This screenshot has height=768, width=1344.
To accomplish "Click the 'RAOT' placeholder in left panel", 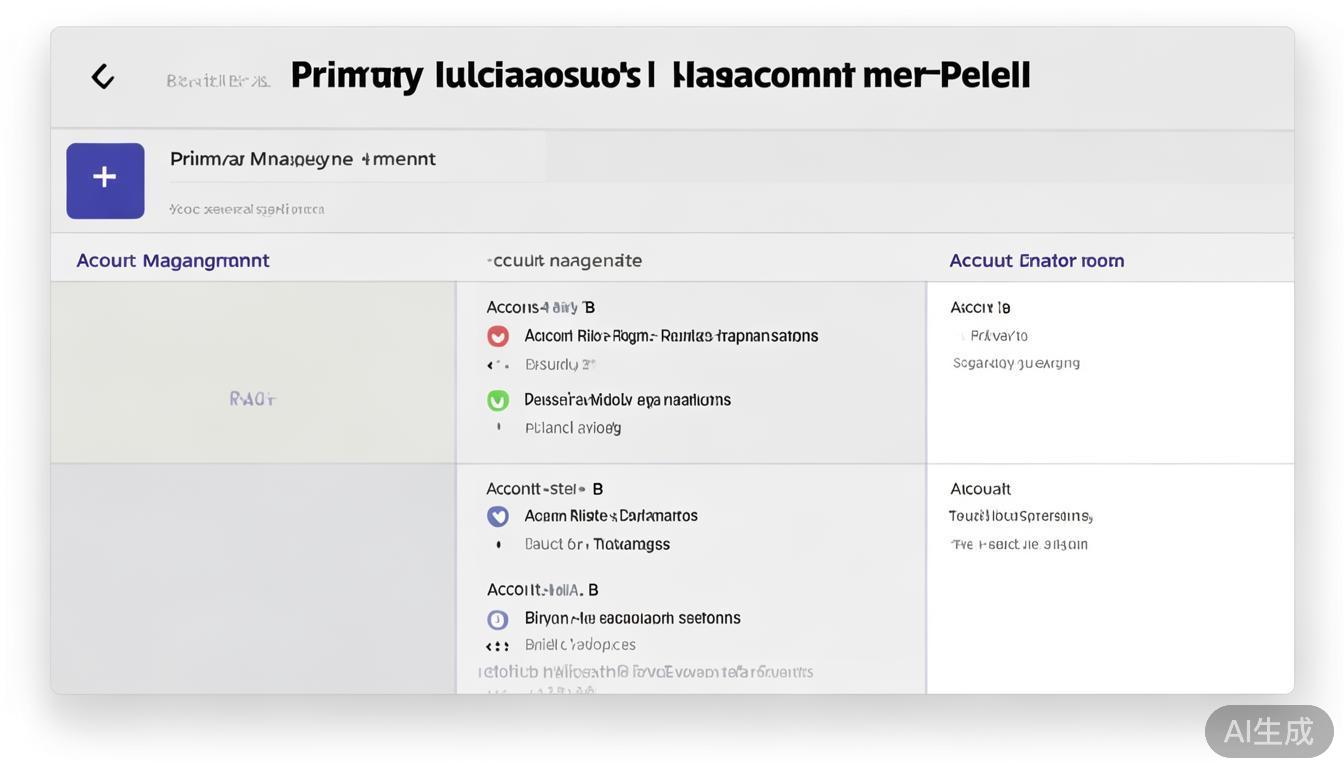I will coord(252,399).
